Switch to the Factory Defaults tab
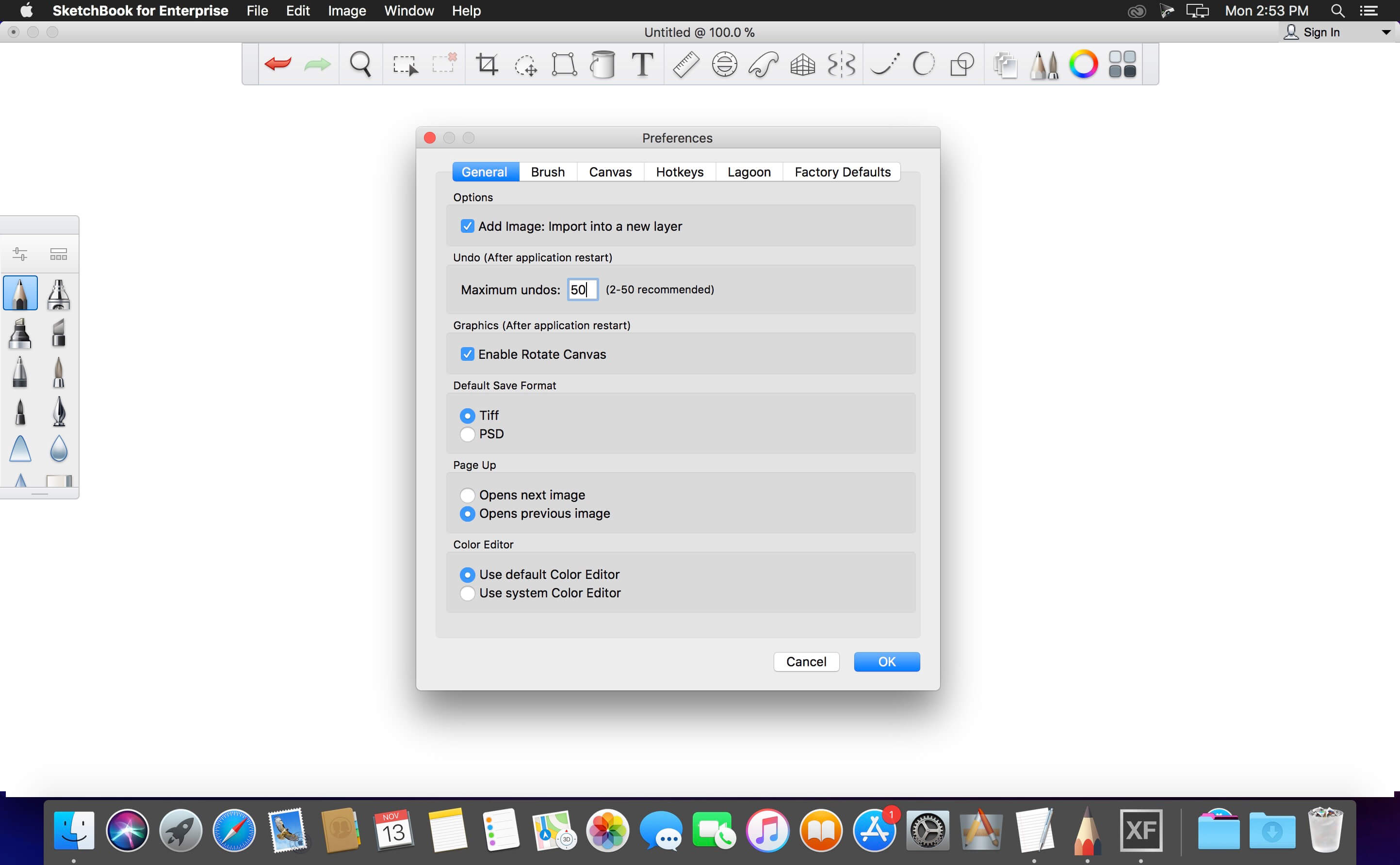1400x865 pixels. [x=842, y=172]
